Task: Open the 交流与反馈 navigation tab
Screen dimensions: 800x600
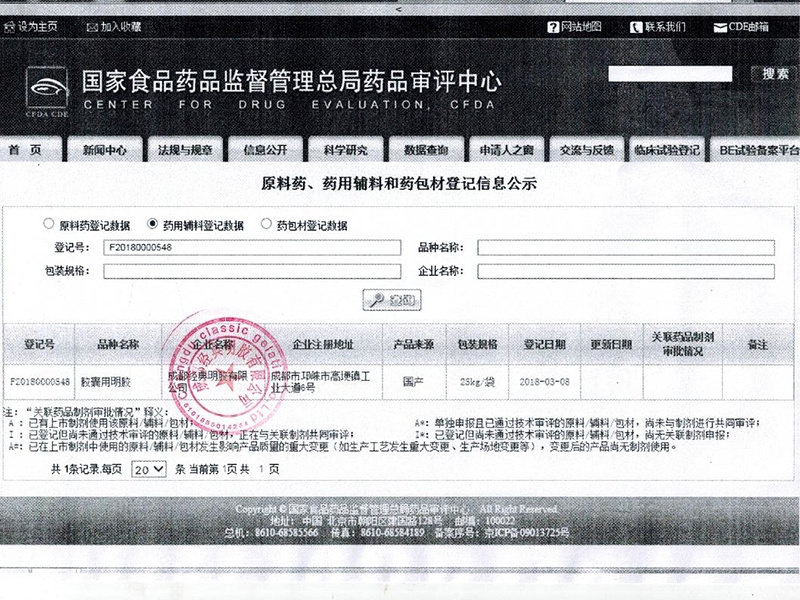Action: click(587, 149)
